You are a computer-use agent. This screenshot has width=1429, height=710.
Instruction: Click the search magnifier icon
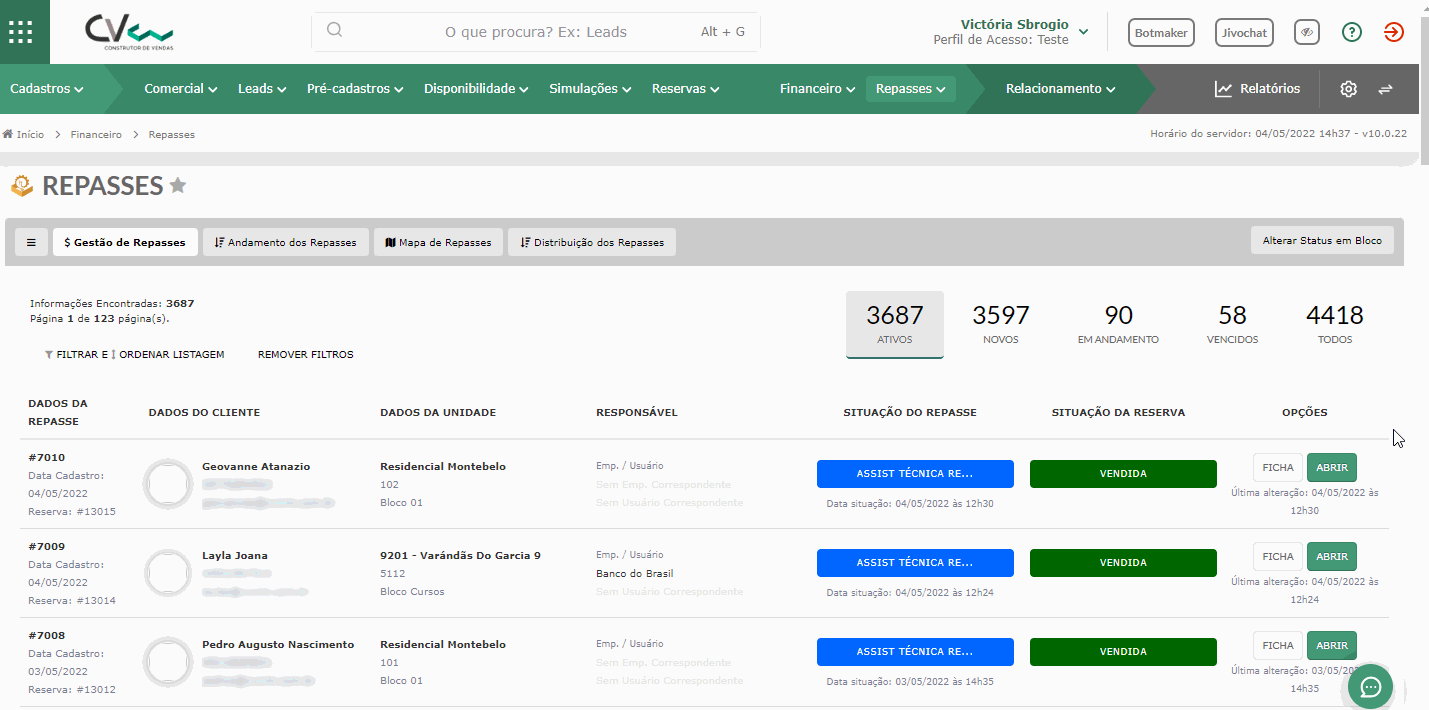click(x=335, y=30)
